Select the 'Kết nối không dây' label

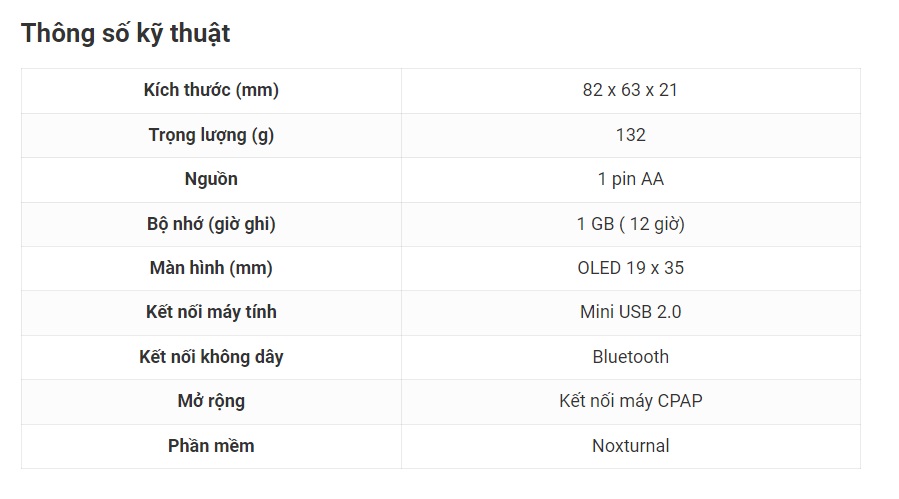pos(211,357)
